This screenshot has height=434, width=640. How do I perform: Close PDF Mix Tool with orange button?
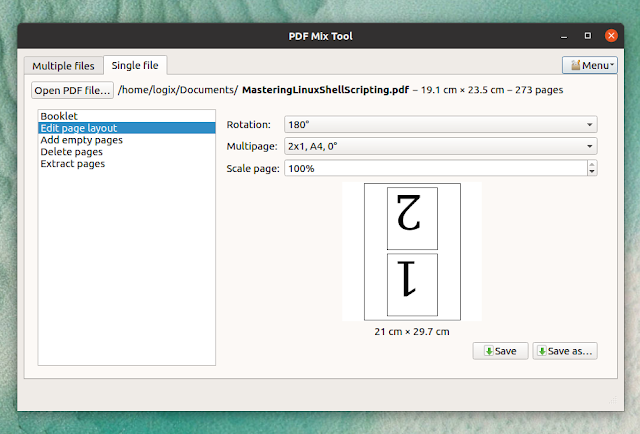[x=611, y=36]
